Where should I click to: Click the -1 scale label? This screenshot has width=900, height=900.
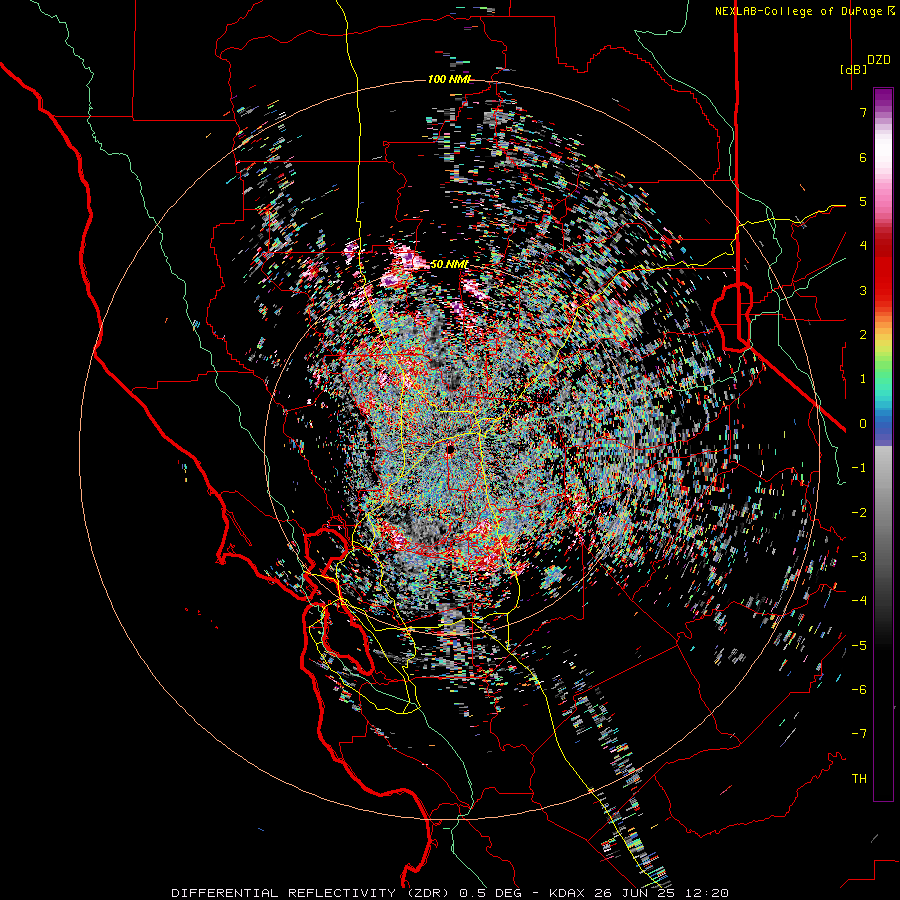point(859,468)
